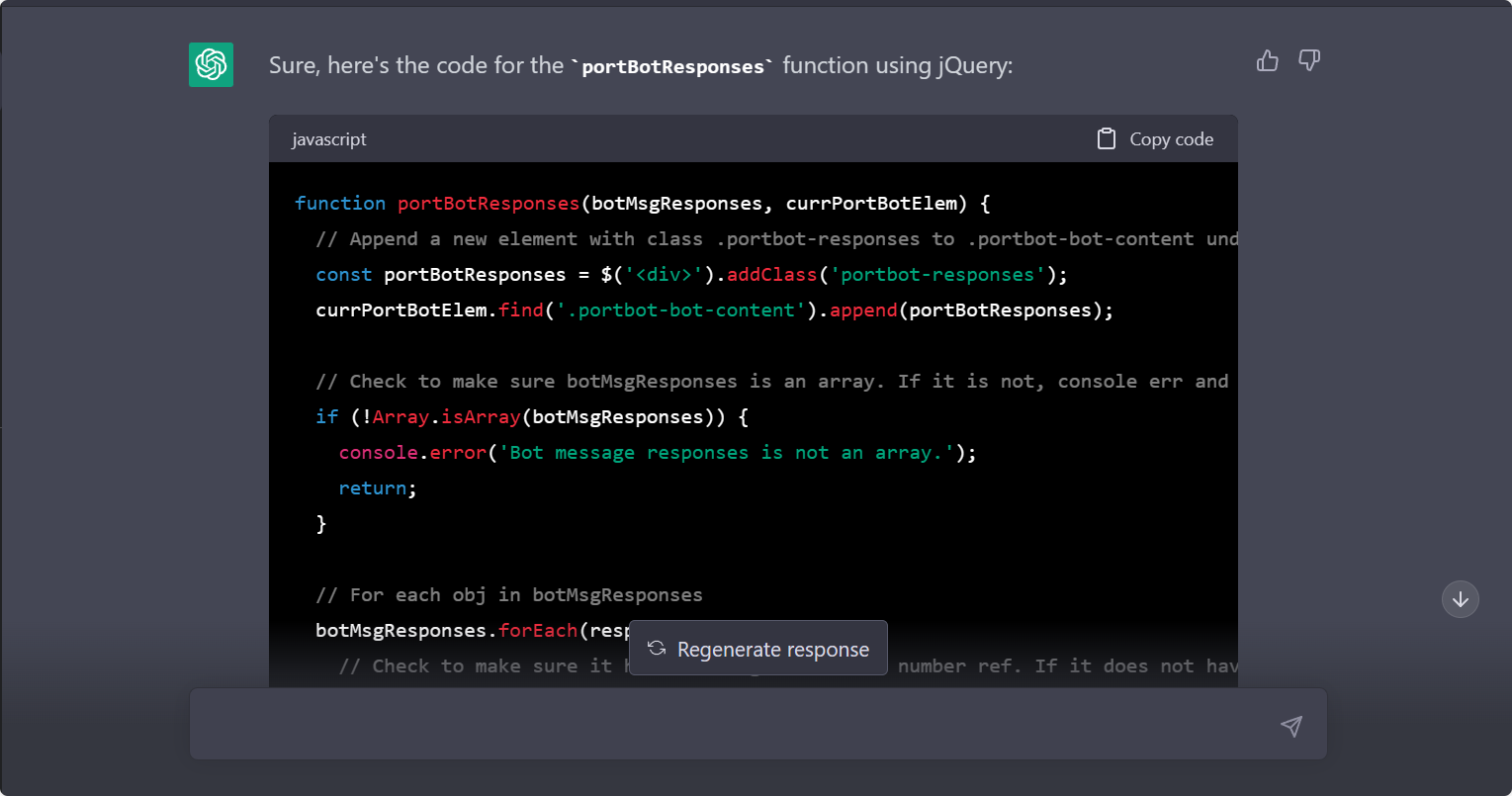Click the comment about appending new element
Screen dimensions: 1512x796
(x=776, y=238)
